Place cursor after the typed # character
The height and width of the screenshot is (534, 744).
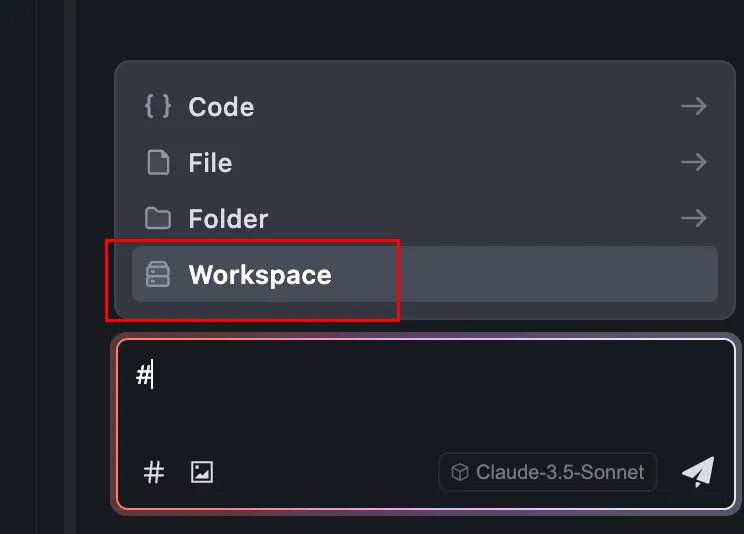click(154, 376)
